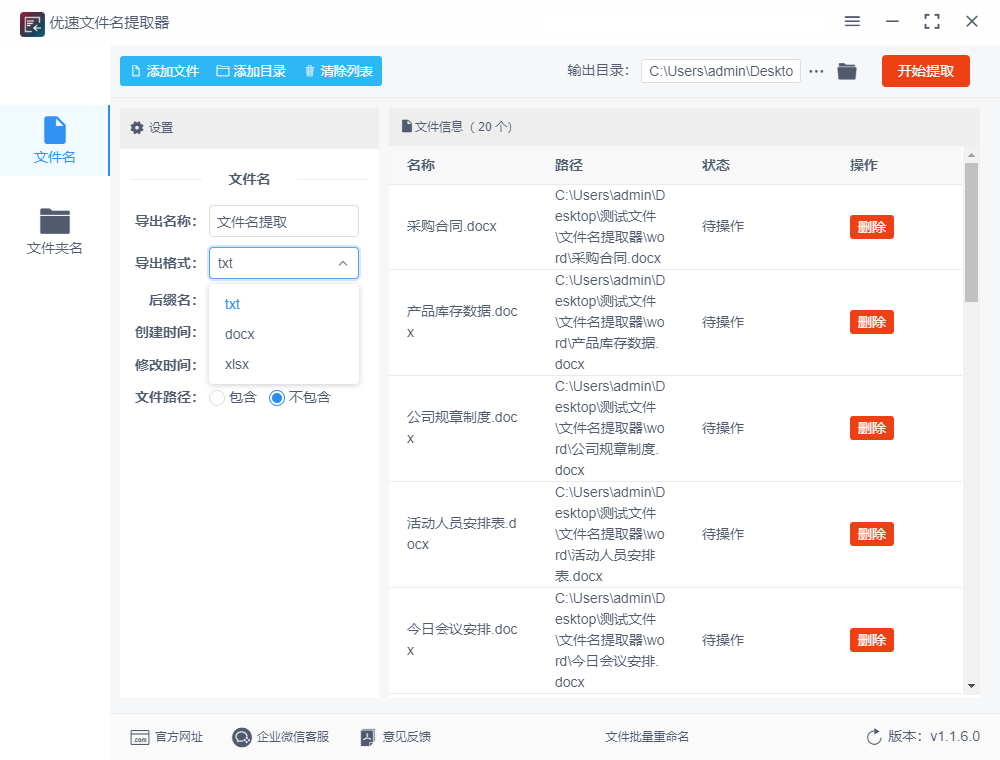Click the version refresh icon

(874, 737)
